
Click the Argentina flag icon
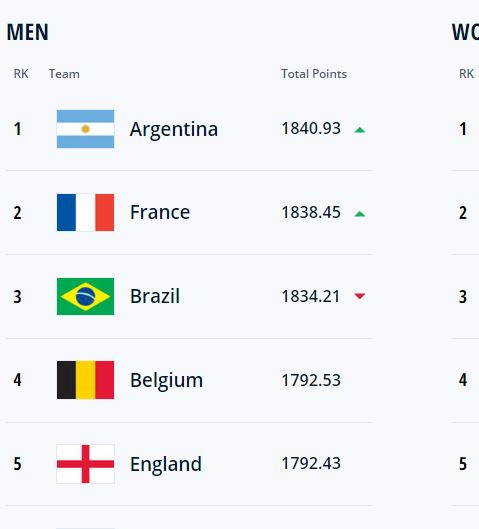click(x=85, y=129)
